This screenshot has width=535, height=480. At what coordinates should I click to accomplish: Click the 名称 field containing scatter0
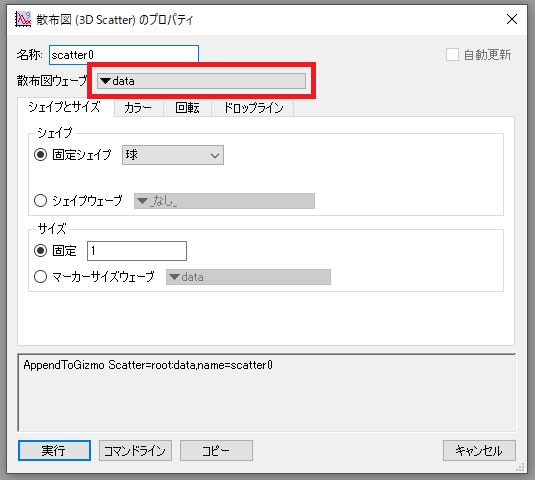point(124,55)
